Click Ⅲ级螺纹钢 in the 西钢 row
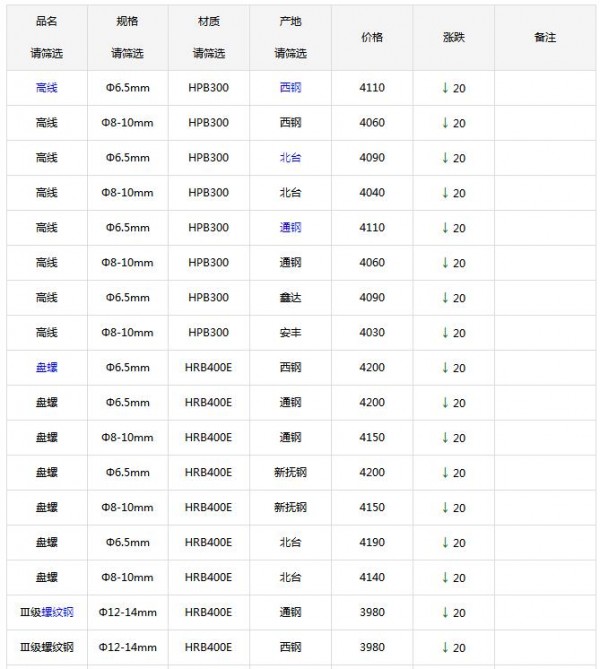The height and width of the screenshot is (669, 600). (47, 648)
